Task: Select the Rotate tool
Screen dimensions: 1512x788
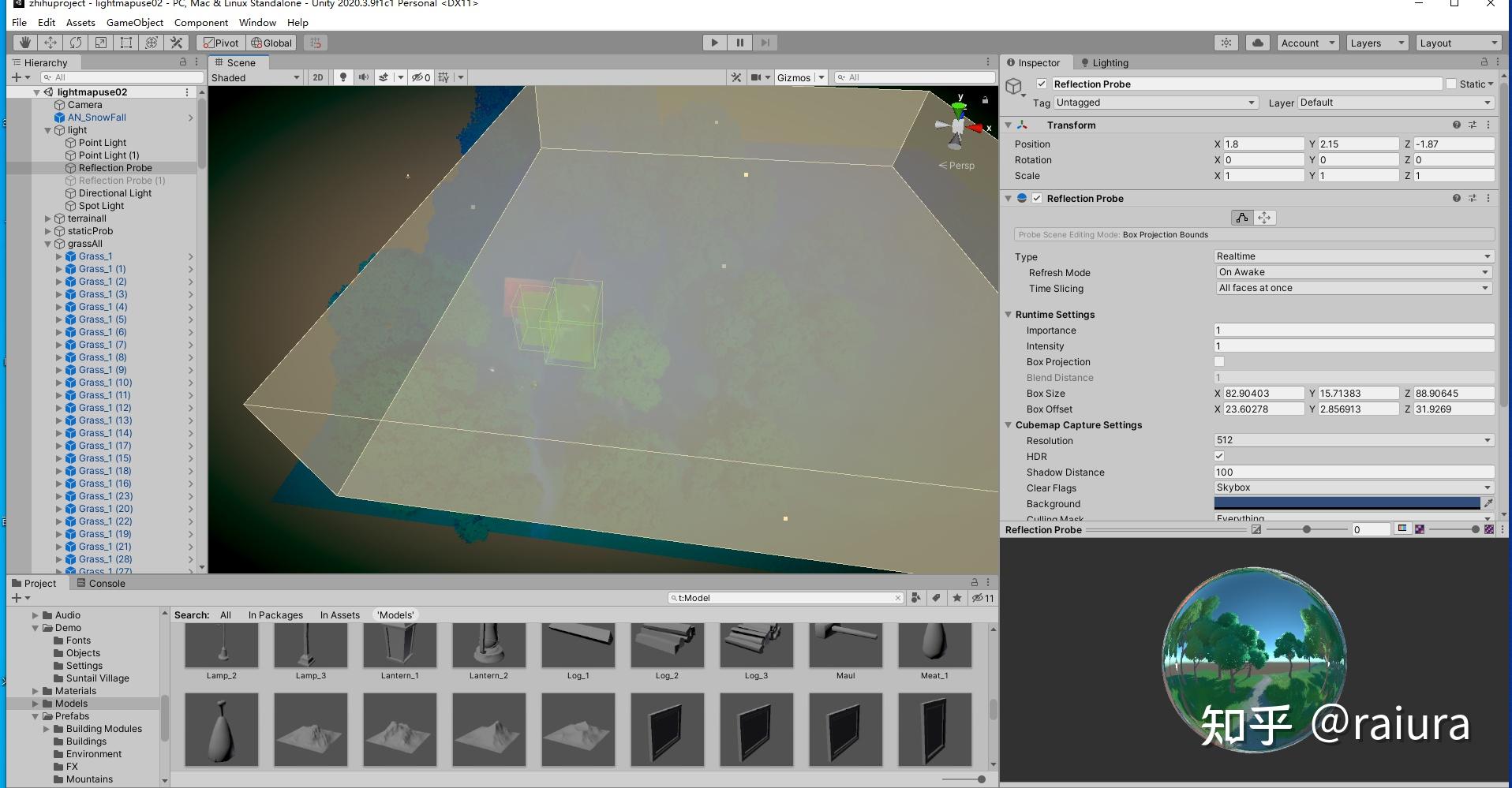Action: point(76,43)
